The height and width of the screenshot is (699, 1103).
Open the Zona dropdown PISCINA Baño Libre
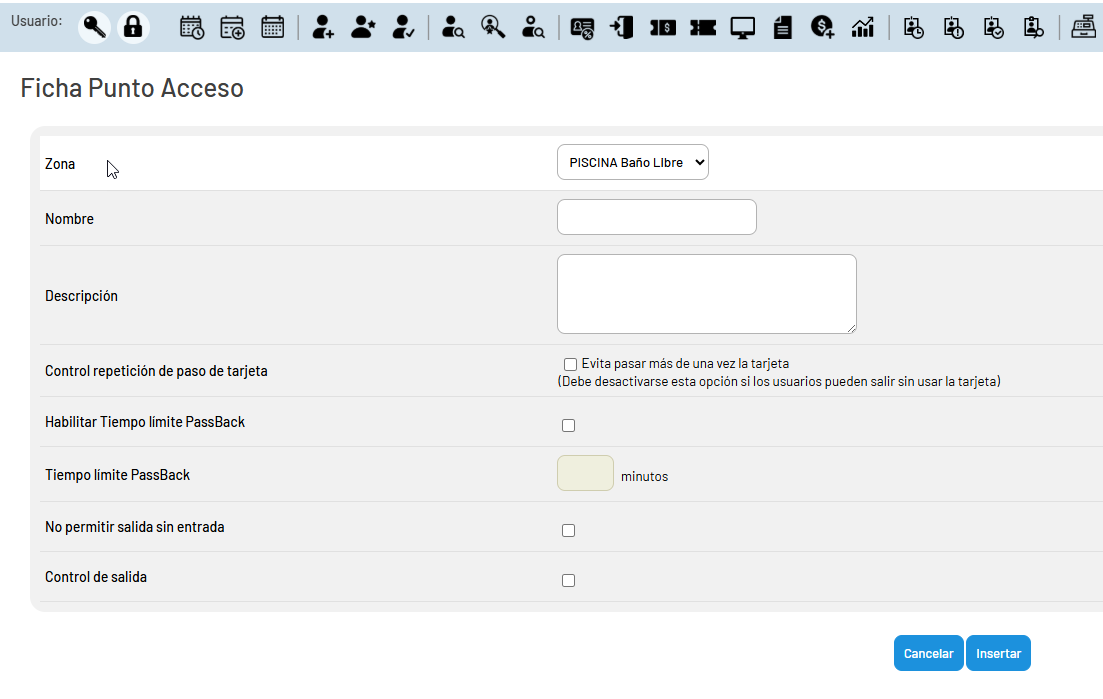coord(633,162)
